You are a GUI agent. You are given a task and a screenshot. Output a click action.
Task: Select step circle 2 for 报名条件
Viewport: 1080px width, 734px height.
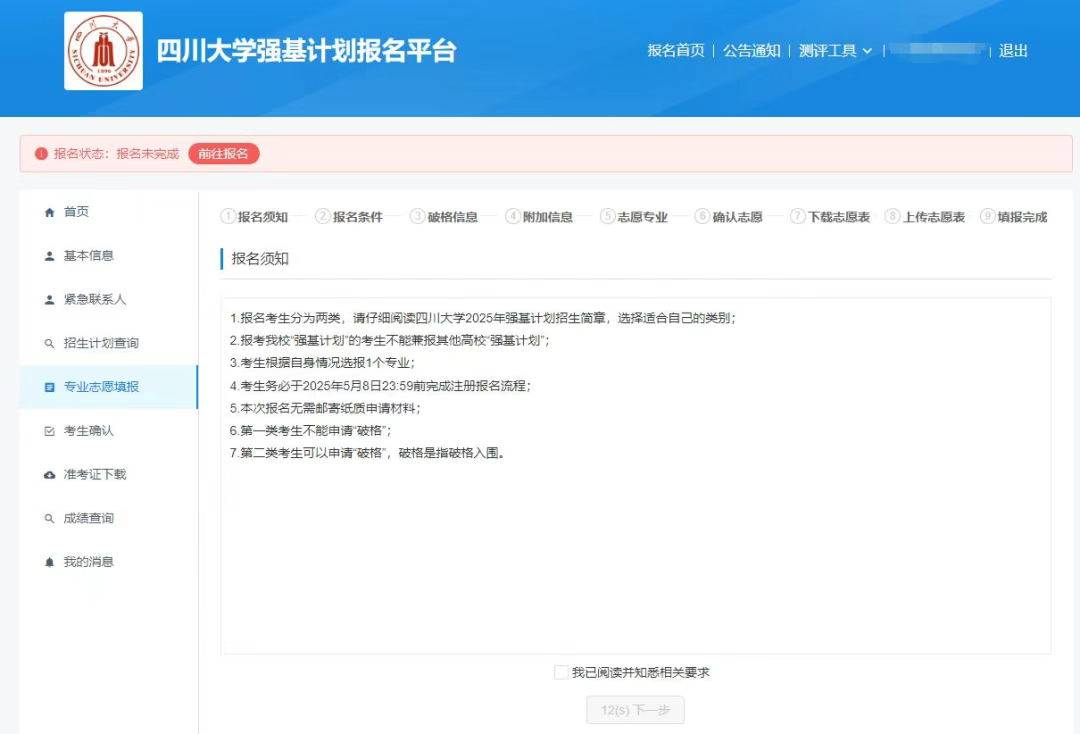click(322, 216)
